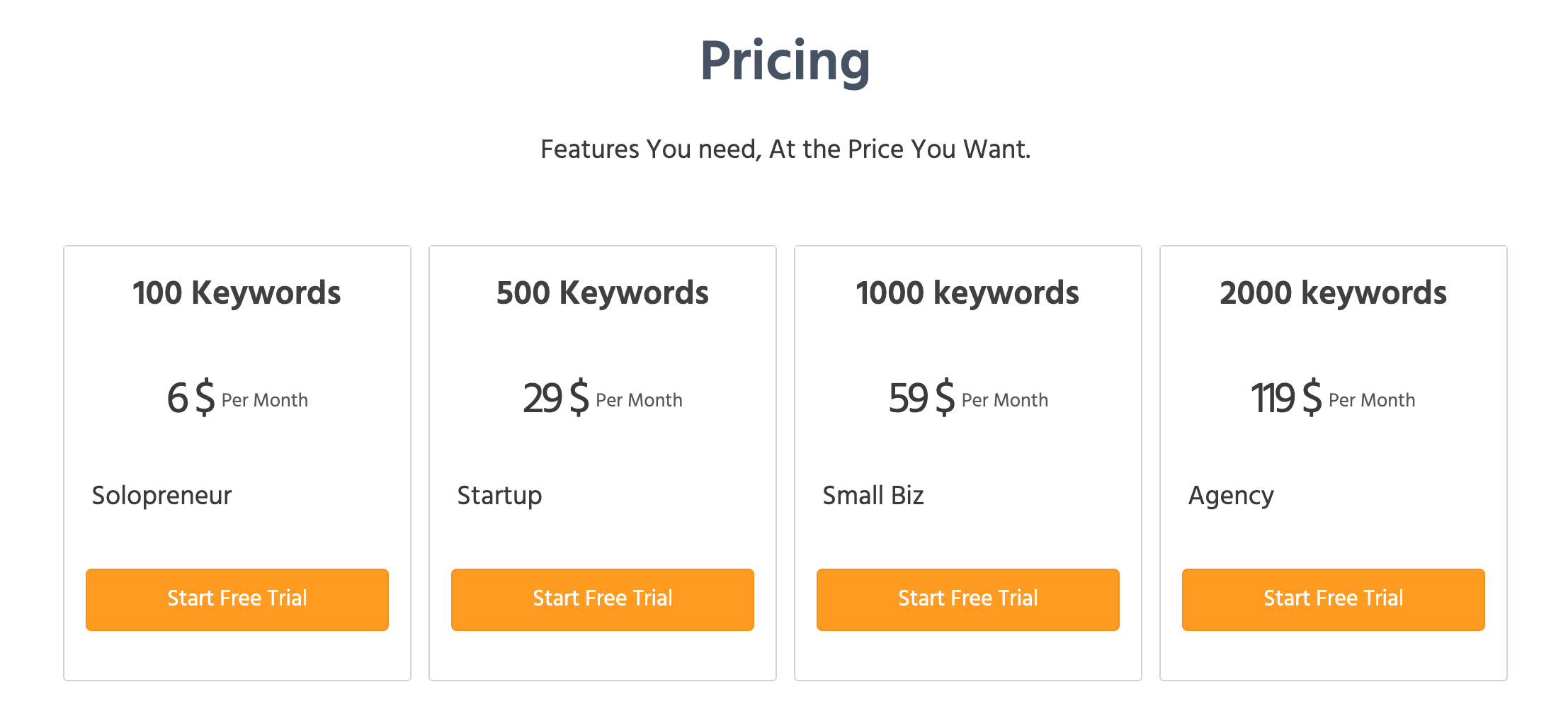Select the 59 $ per month price
1568x728 pixels.
pos(968,398)
